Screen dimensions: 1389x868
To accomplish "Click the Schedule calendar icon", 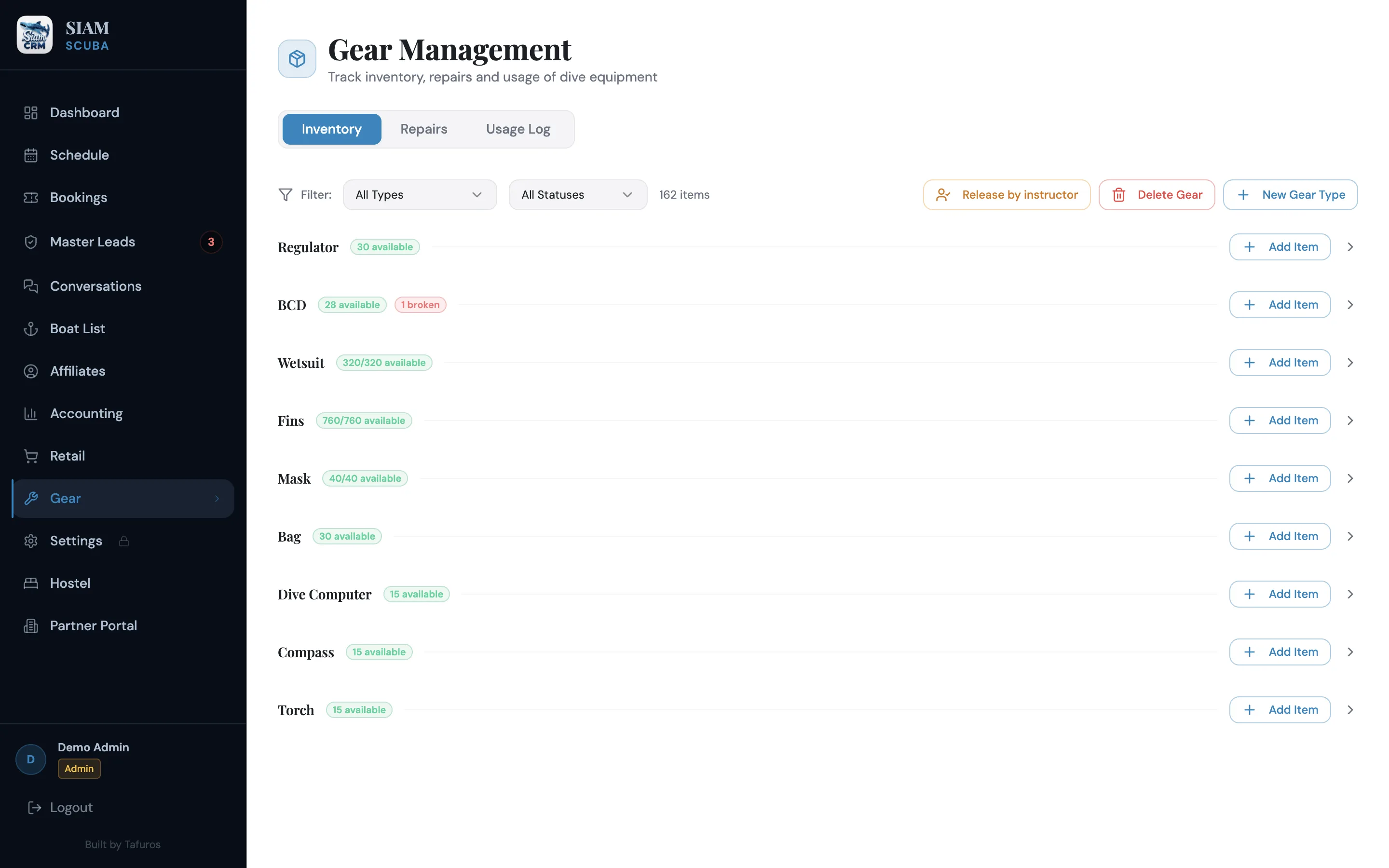I will [x=31, y=155].
